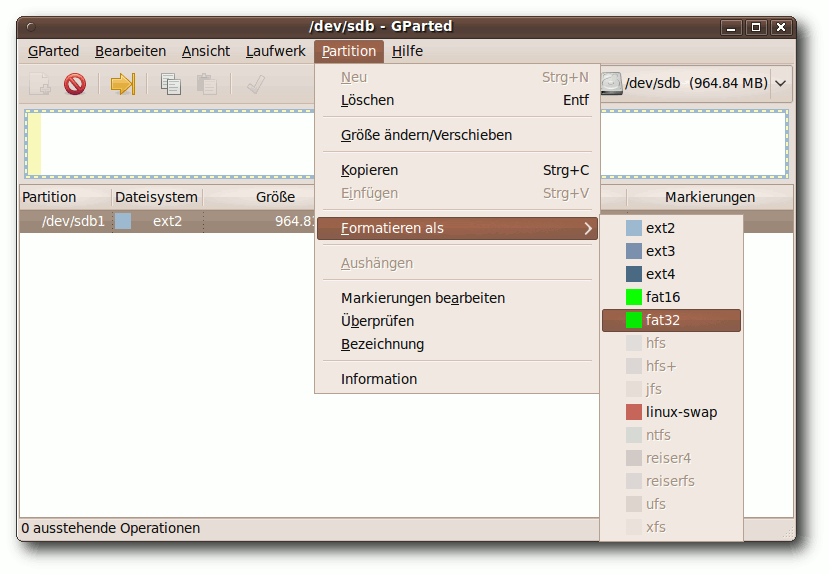Format as fat16 in submenu
The image size is (829, 574).
pos(671,297)
